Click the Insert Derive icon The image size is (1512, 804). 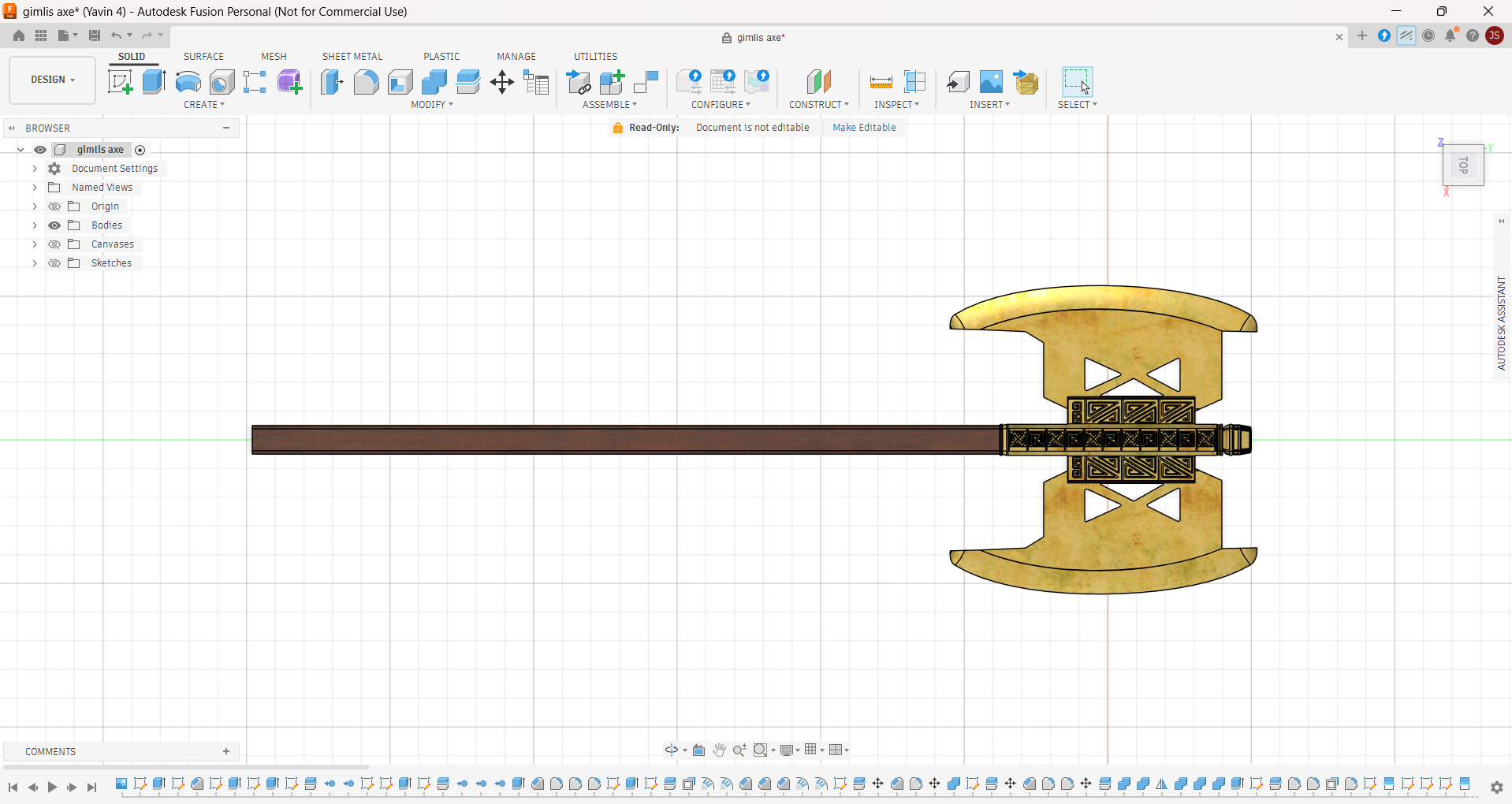point(957,82)
